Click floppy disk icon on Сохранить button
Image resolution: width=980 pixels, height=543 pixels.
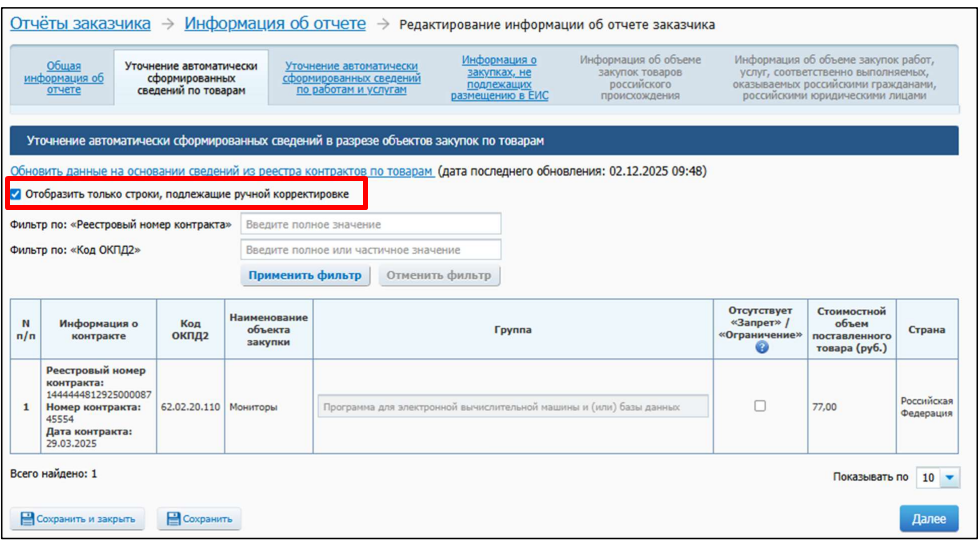coord(172,519)
